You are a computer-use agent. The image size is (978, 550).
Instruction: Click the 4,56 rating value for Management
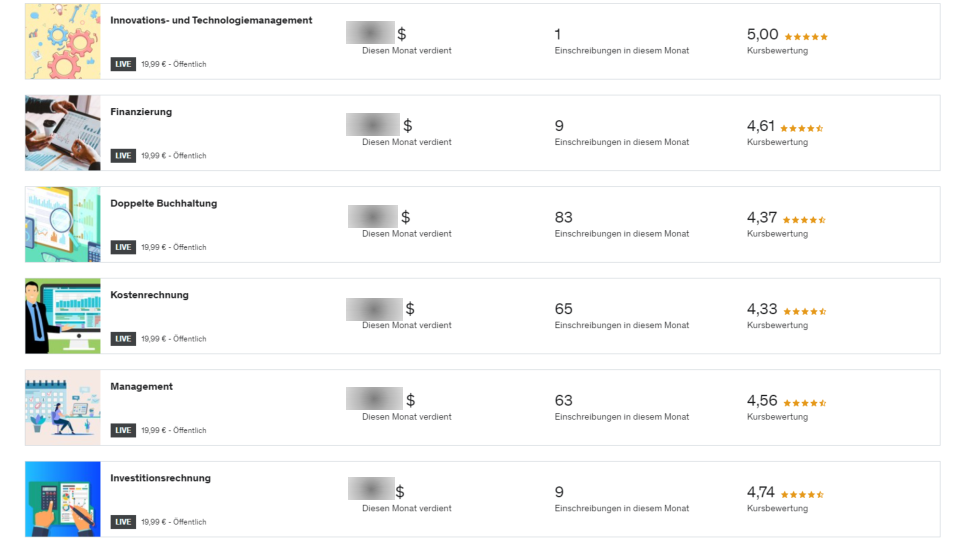tap(762, 401)
